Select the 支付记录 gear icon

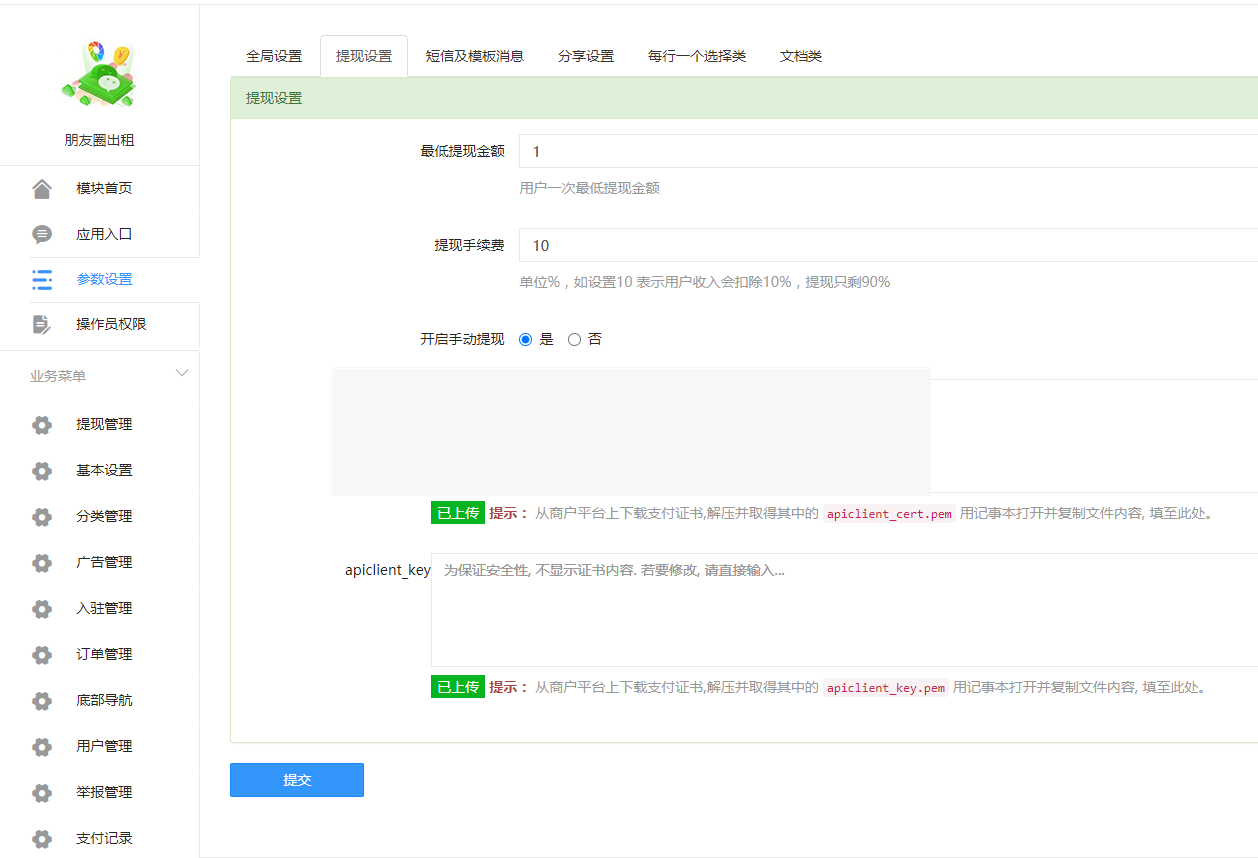pyautogui.click(x=41, y=838)
